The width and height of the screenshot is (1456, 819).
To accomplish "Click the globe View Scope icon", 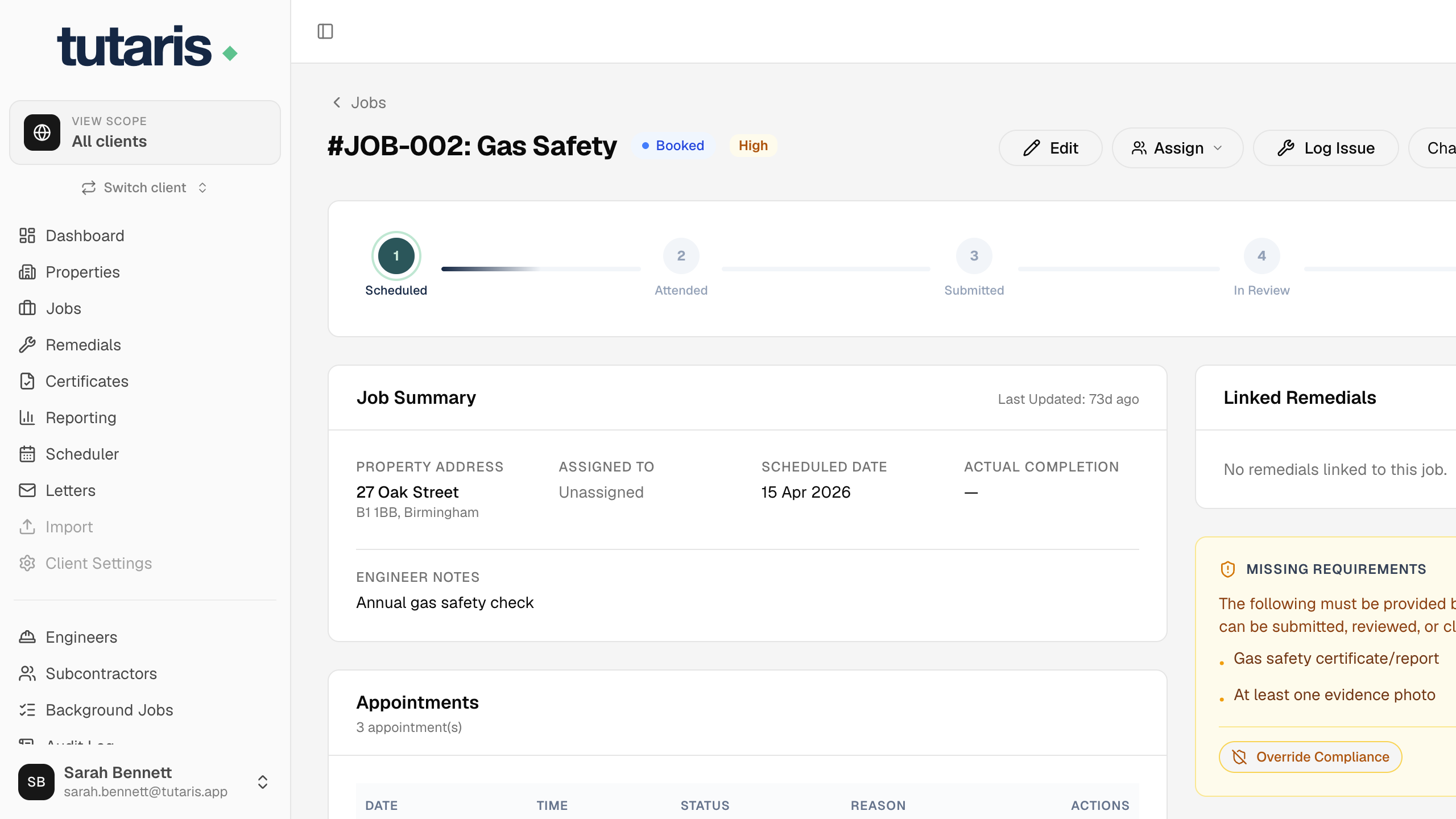I will click(42, 133).
